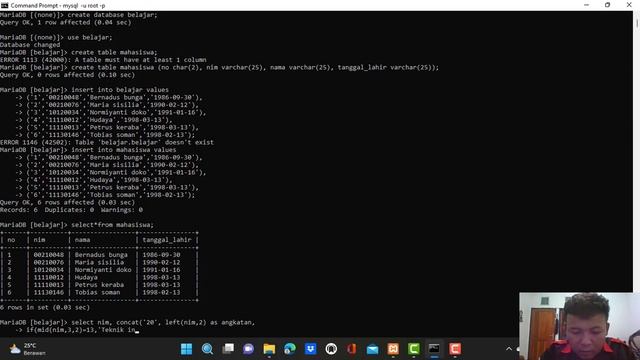This screenshot has width=640, height=360.
Task: Click the 'insert into belajar values' line
Action: coord(84,90)
